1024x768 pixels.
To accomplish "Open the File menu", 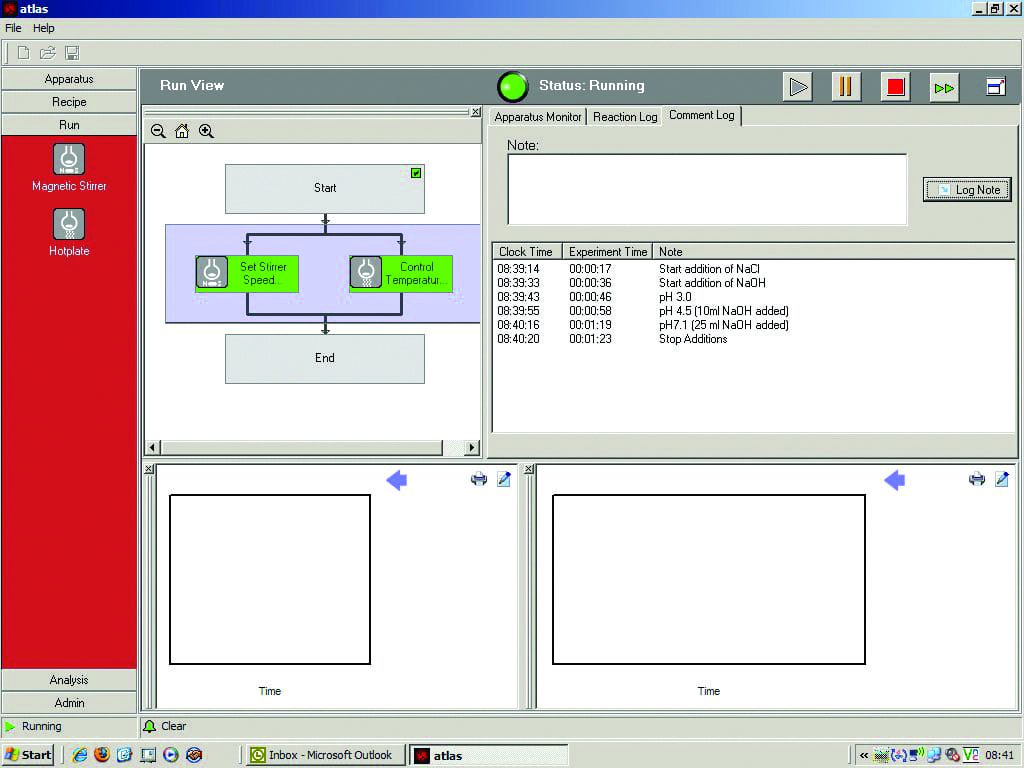I will 13,28.
